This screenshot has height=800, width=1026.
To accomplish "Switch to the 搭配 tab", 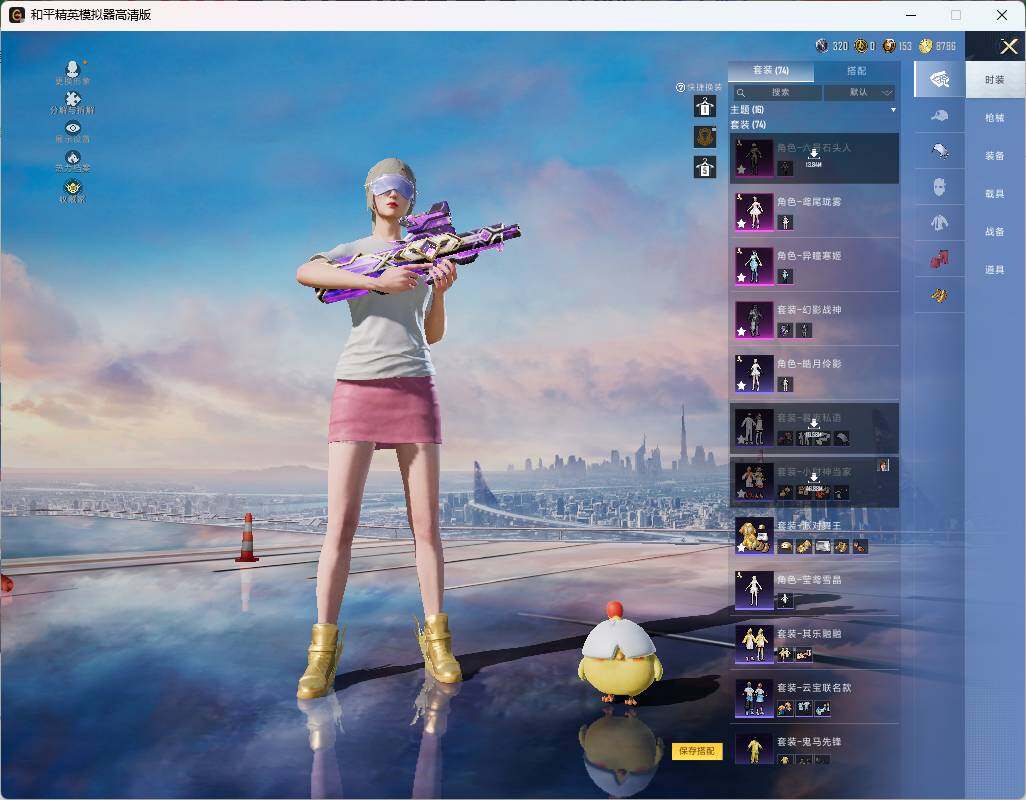I will pyautogui.click(x=857, y=71).
